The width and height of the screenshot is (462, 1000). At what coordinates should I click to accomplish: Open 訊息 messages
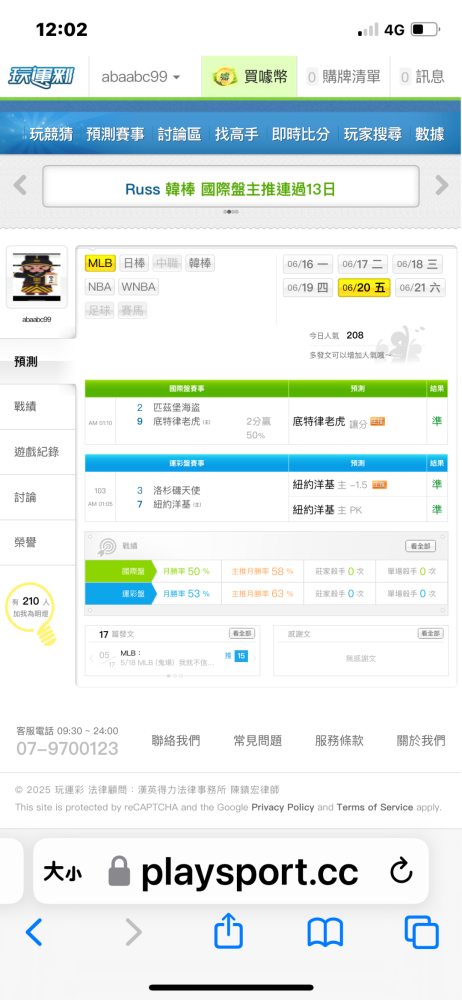click(422, 77)
